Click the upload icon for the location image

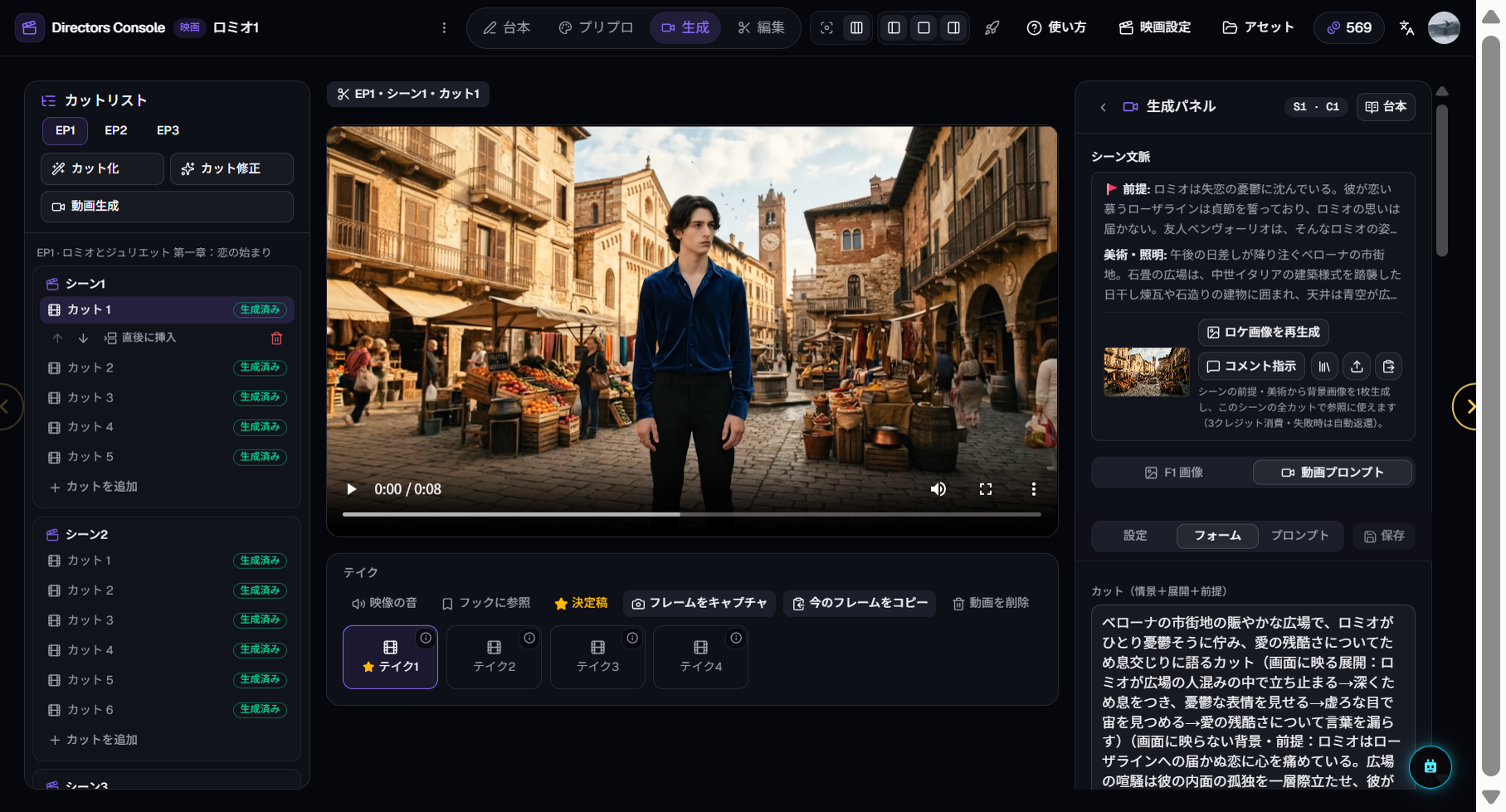1357,366
